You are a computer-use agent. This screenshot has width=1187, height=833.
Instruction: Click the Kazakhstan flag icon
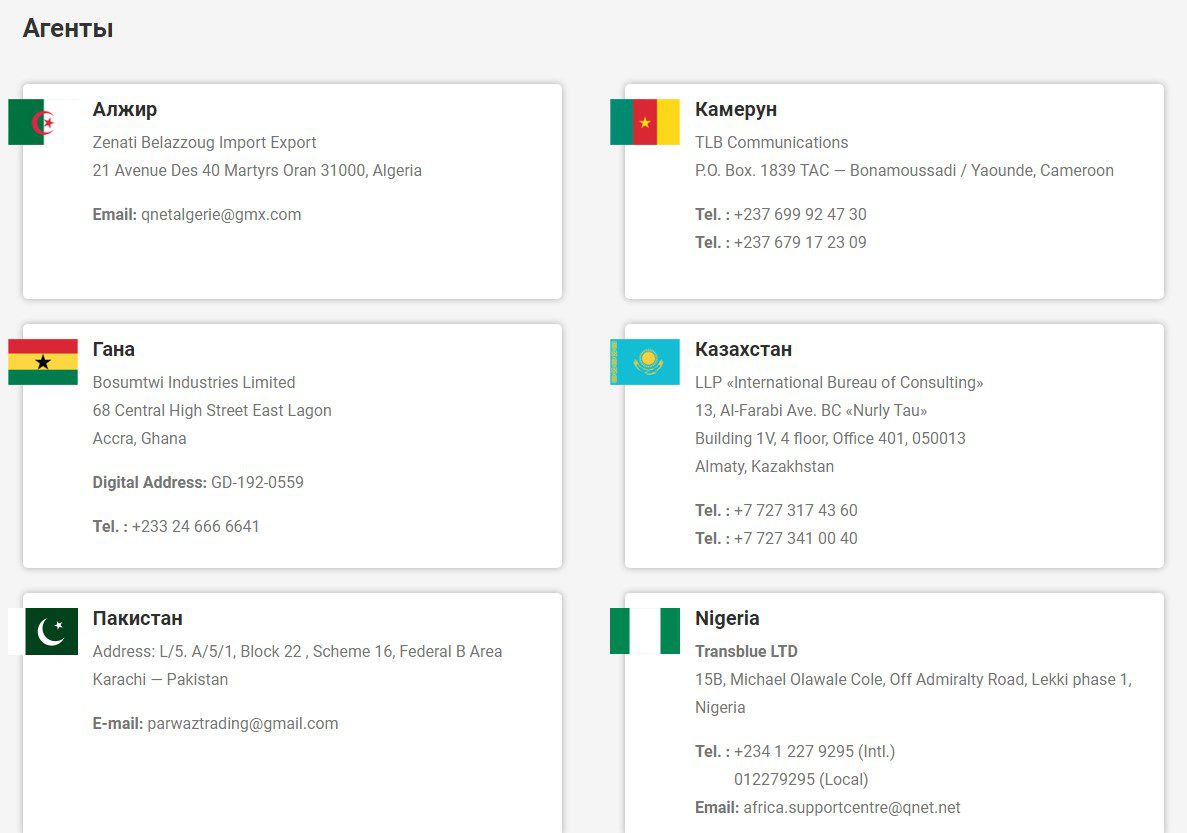point(645,362)
